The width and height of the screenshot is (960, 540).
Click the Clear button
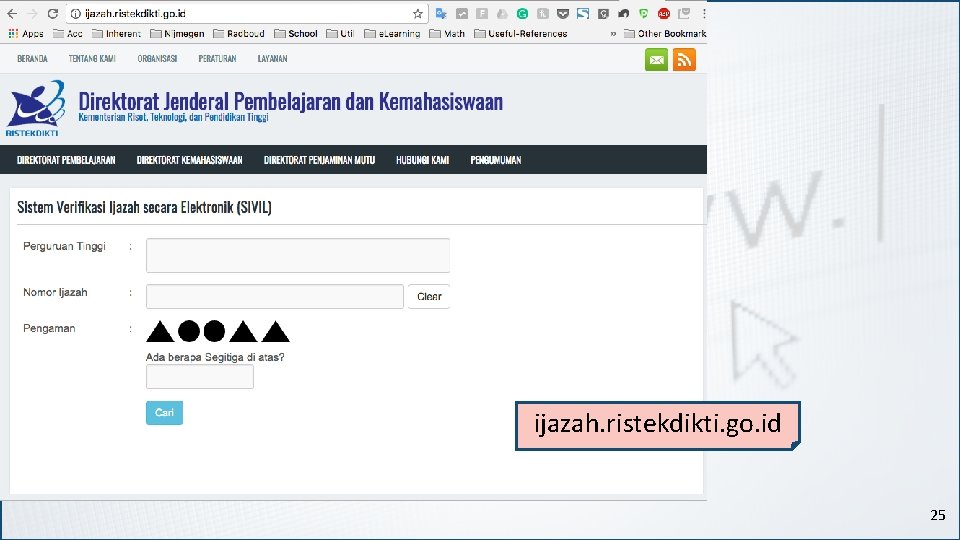(429, 296)
